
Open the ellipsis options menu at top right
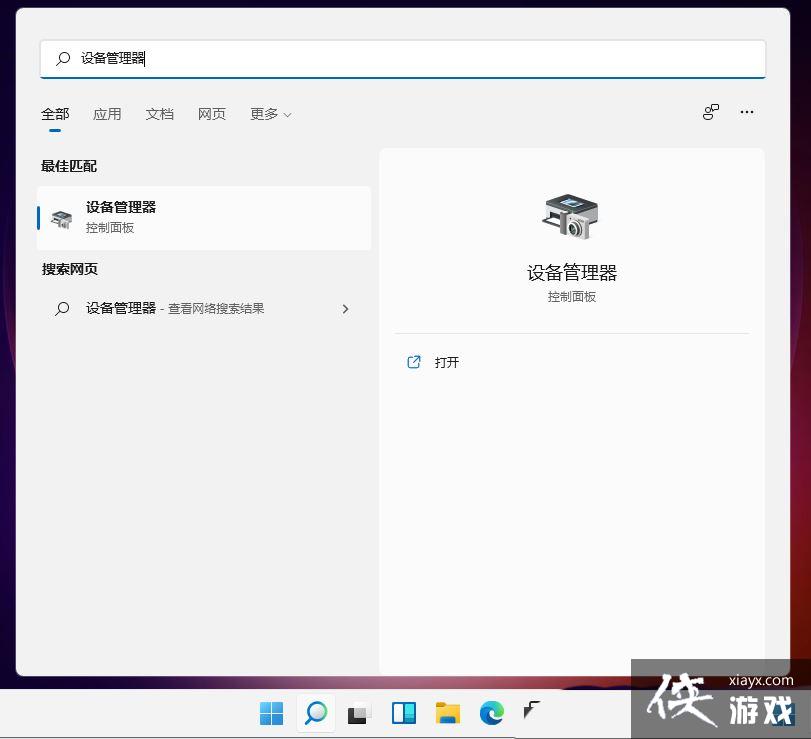click(746, 112)
